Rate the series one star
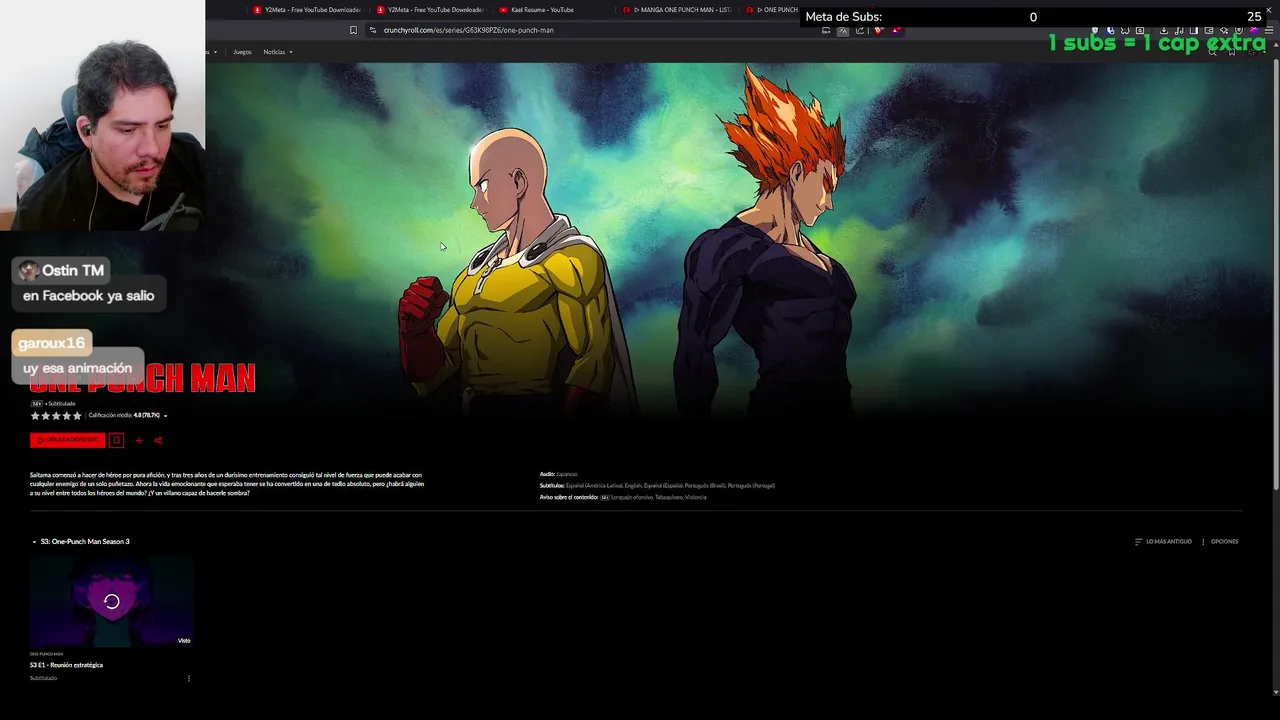1280x720 pixels. (35, 416)
